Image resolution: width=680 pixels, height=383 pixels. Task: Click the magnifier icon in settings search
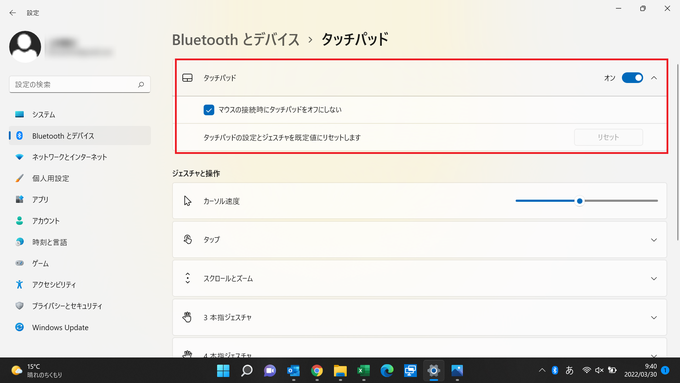[x=141, y=85]
